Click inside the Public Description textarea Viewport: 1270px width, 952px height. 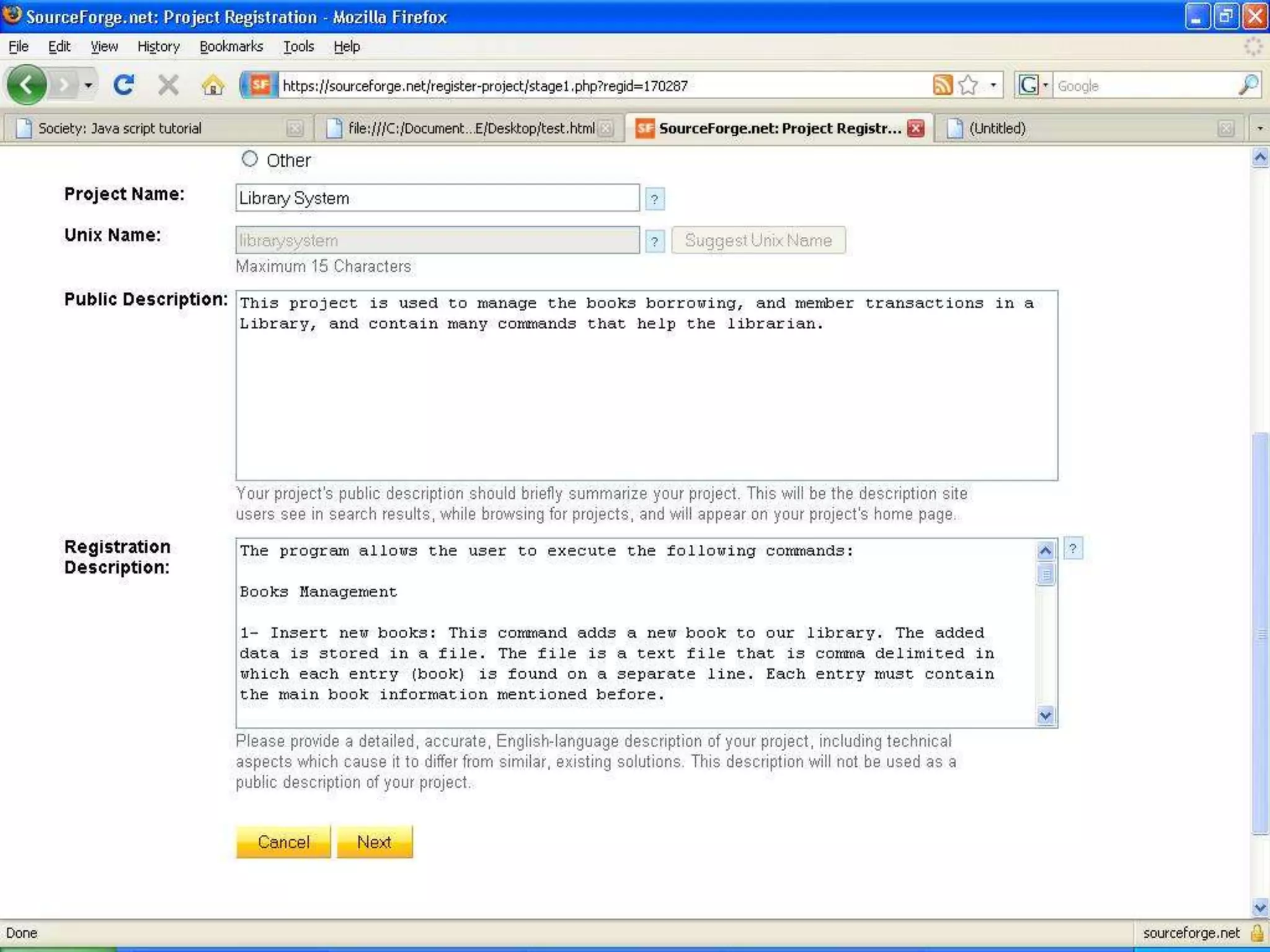(647, 385)
